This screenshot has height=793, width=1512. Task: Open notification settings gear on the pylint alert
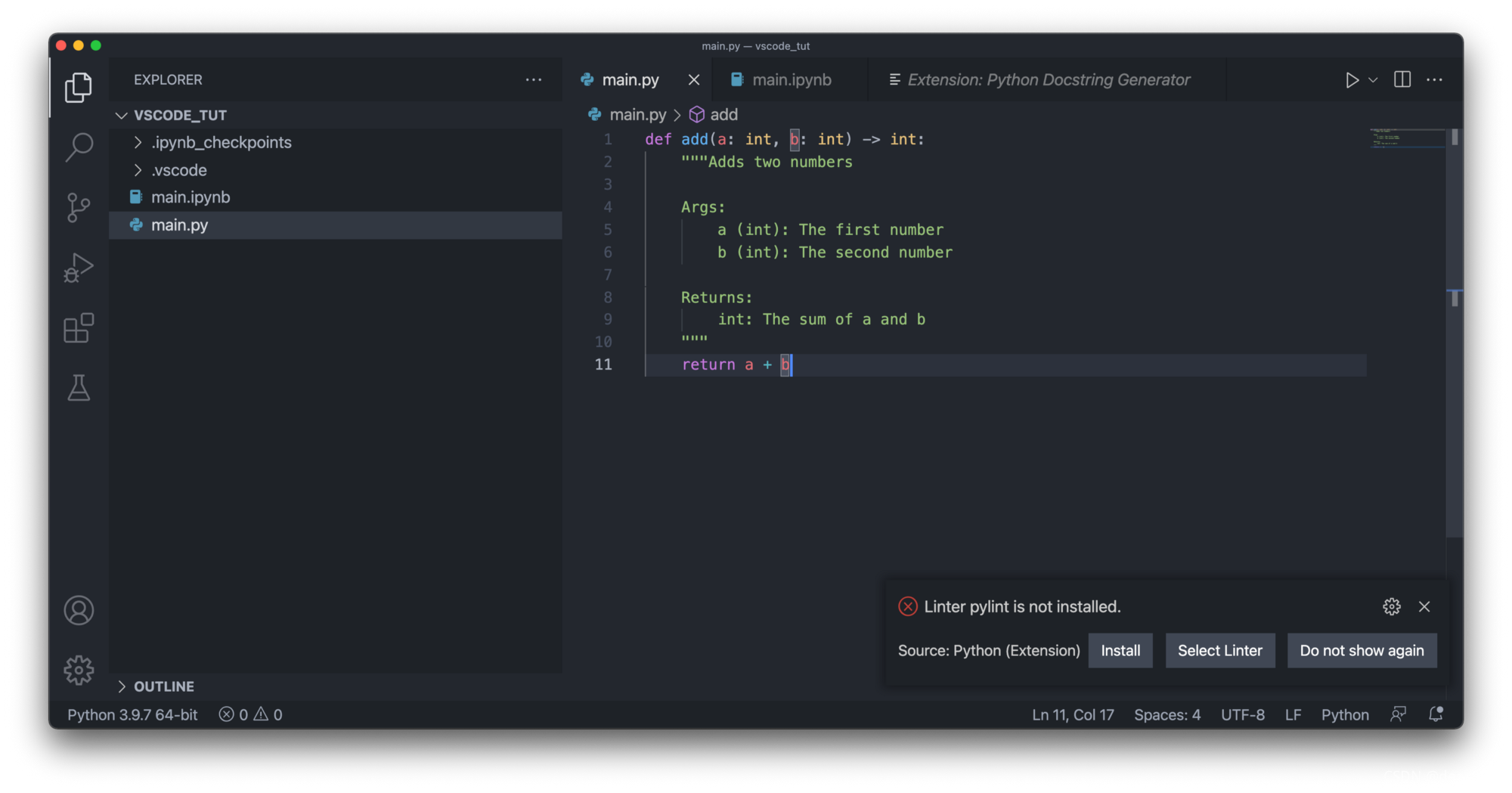point(1391,606)
